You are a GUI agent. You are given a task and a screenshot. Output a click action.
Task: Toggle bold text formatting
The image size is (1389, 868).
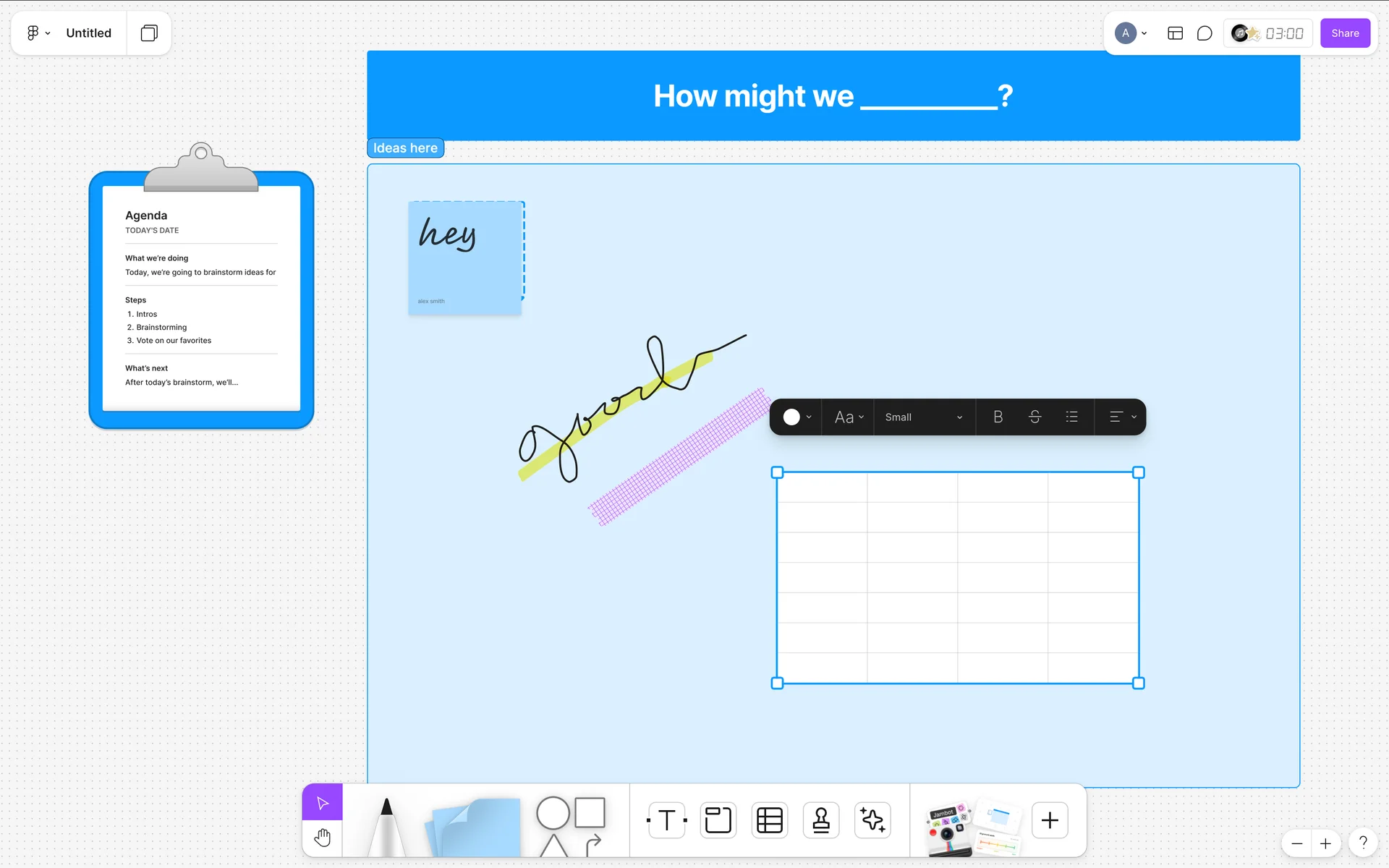pyautogui.click(x=998, y=417)
